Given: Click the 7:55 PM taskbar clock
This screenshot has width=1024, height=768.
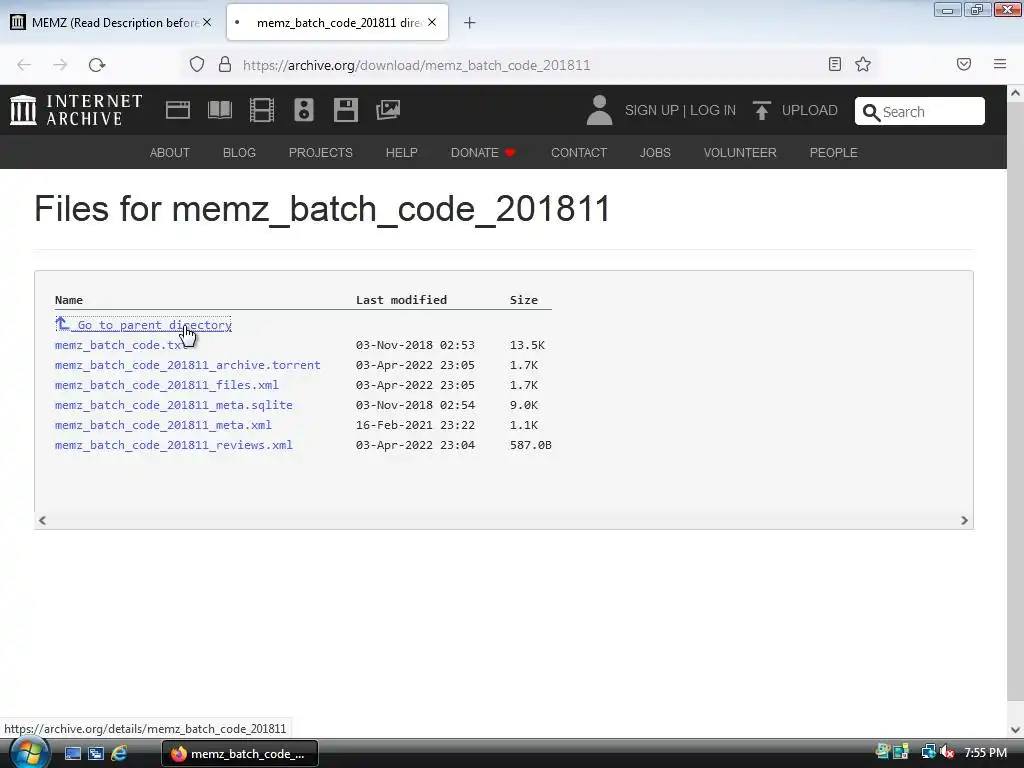Looking at the screenshot, I should tap(985, 752).
